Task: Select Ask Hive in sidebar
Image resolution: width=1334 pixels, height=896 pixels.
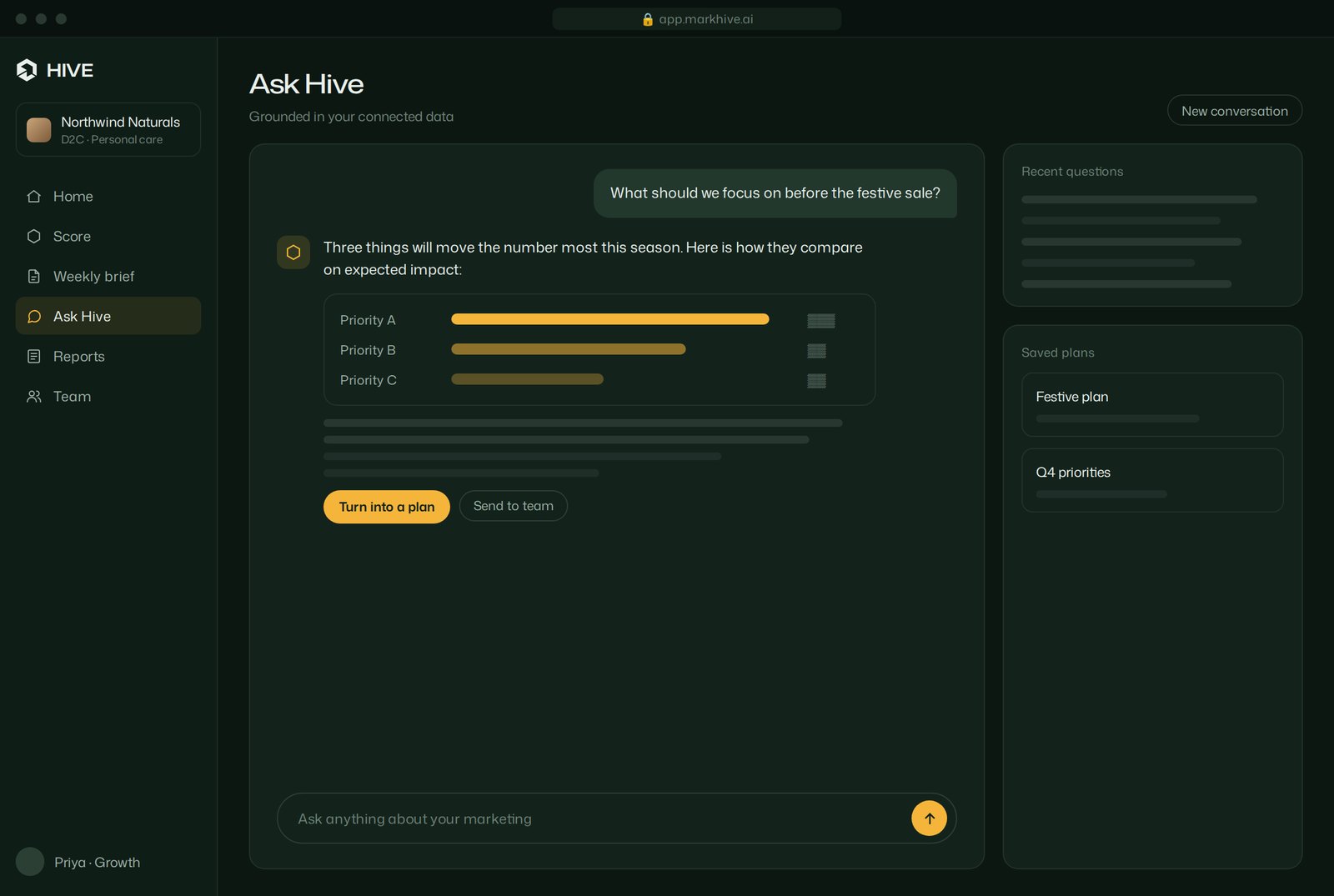Action: (x=108, y=316)
